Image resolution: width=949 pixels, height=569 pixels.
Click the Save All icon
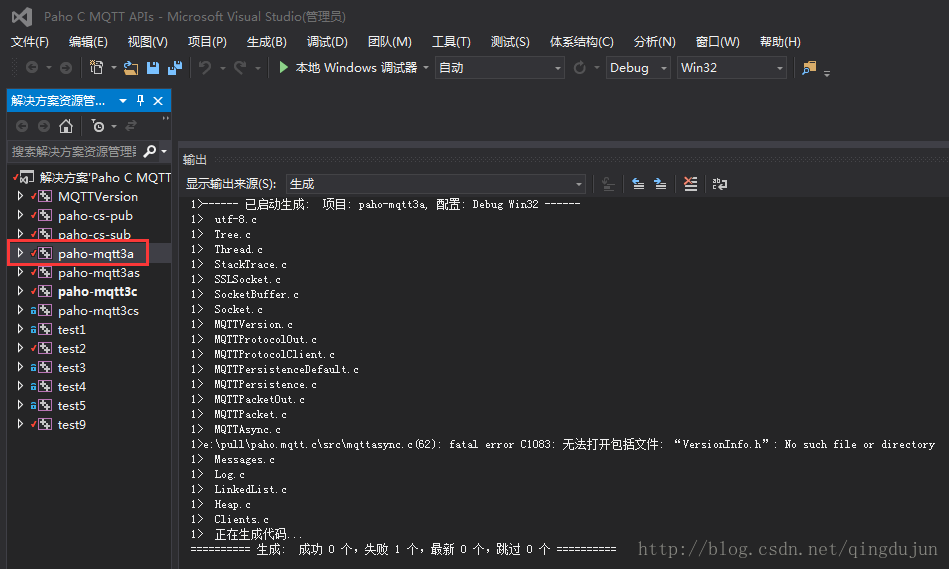click(x=175, y=68)
